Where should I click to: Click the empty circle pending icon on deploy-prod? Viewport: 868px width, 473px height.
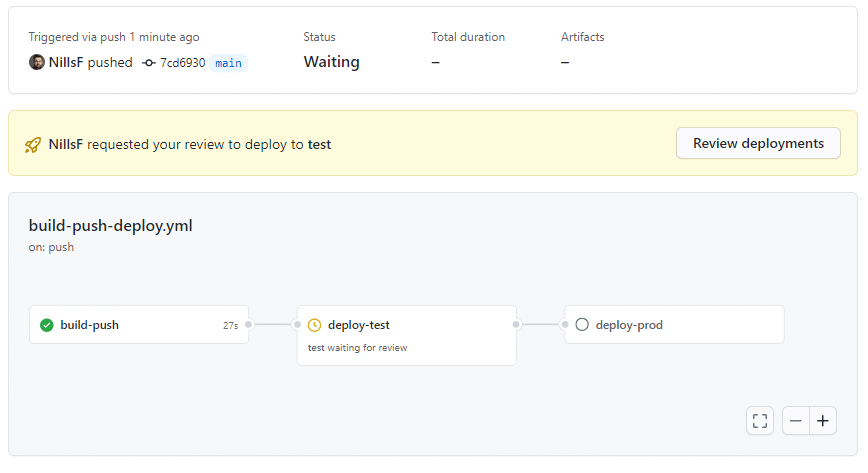point(582,325)
